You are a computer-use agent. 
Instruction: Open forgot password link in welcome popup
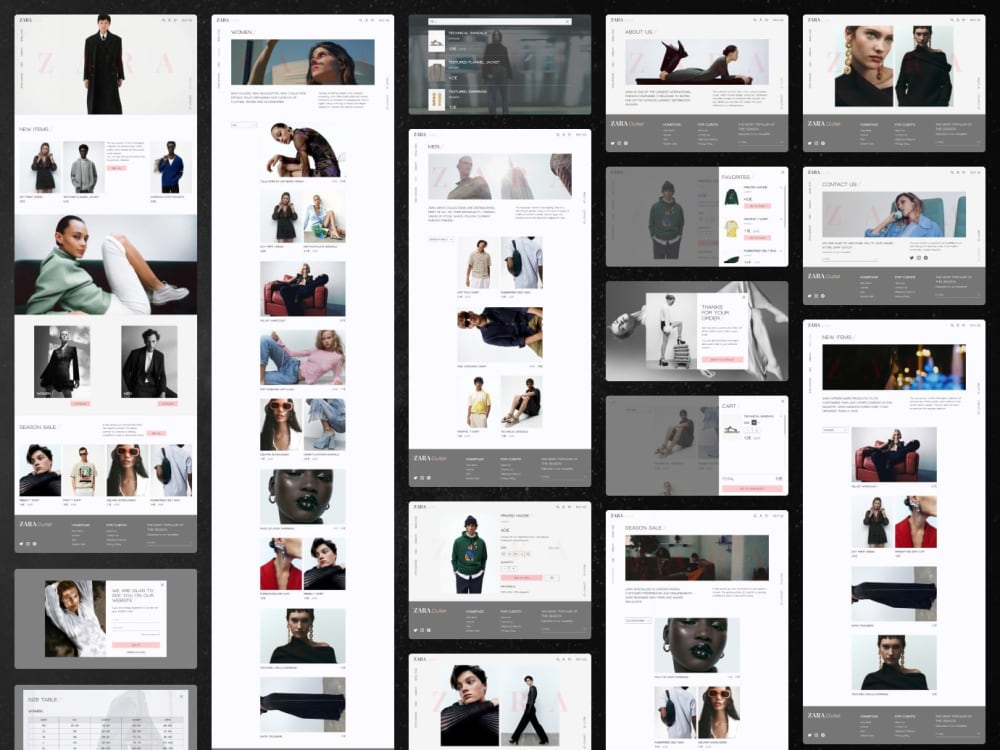(151, 635)
